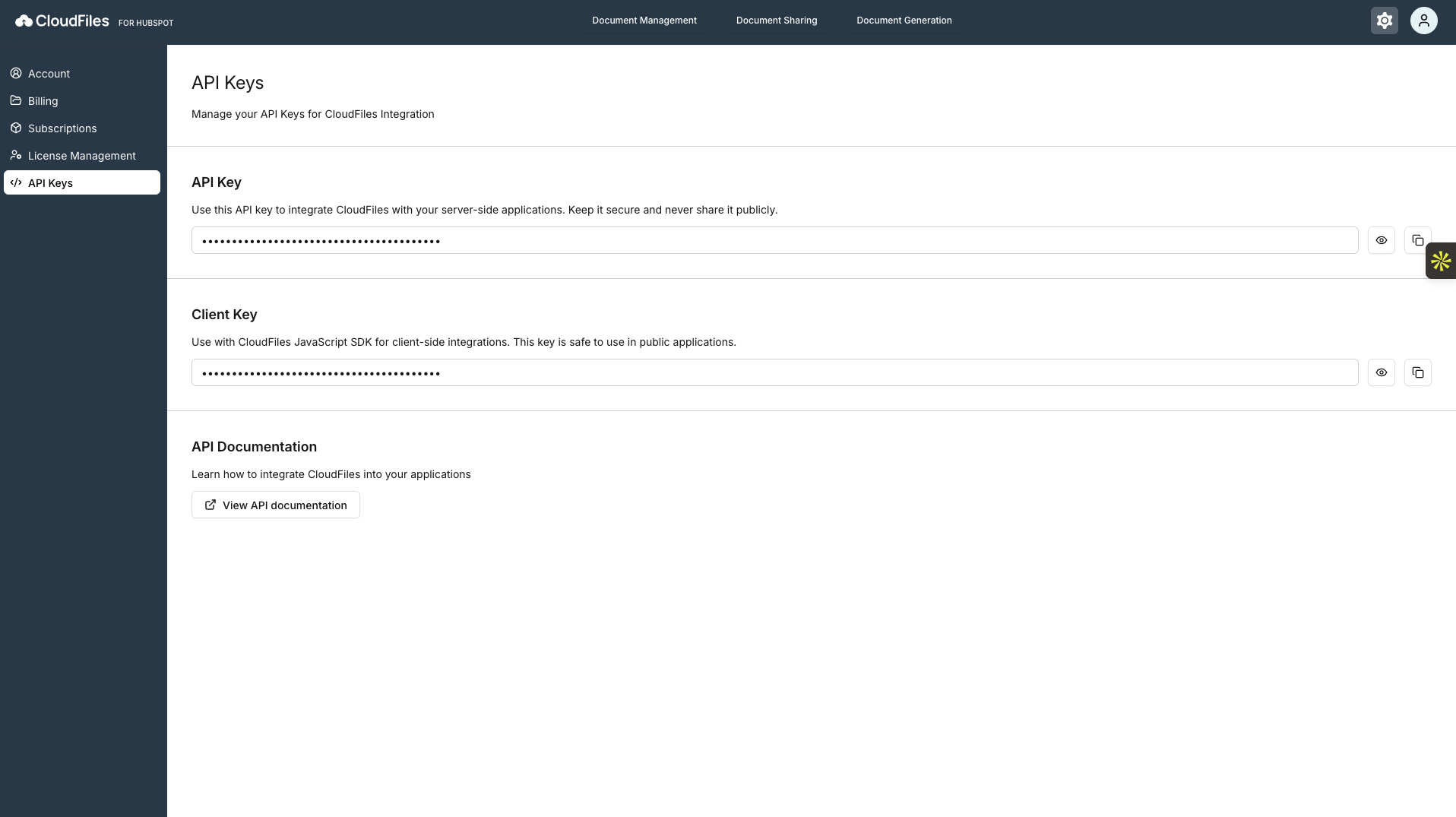Click the 'API Documentation' section heading
This screenshot has width=1456, height=817.
coord(254,447)
